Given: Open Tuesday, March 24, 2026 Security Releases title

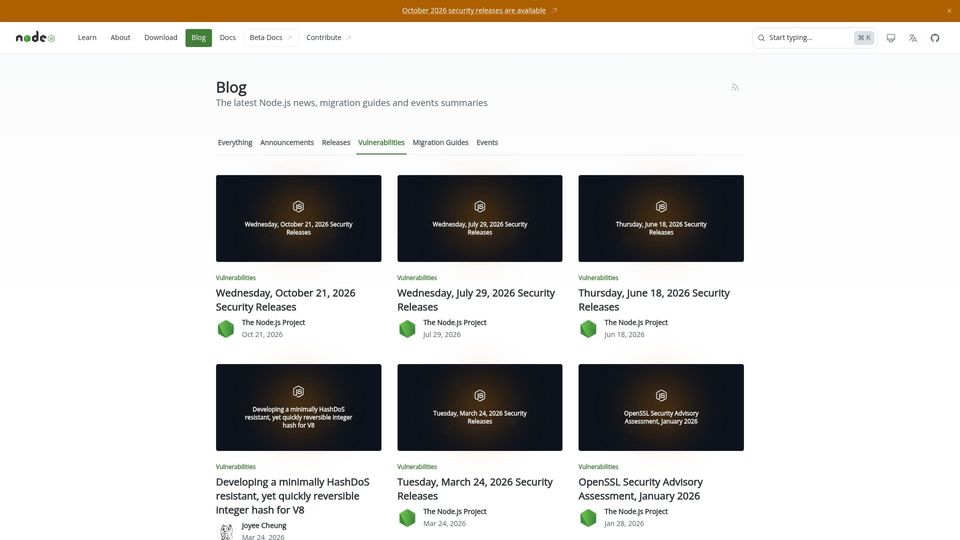Looking at the screenshot, I should (474, 489).
